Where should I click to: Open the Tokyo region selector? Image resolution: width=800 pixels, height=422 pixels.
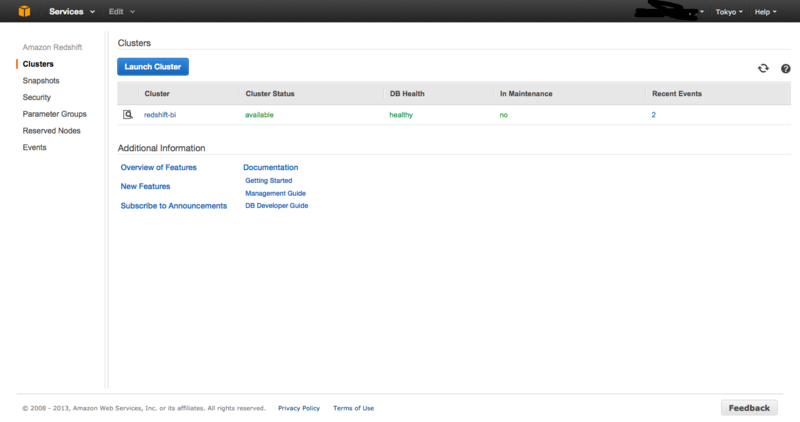click(x=729, y=12)
